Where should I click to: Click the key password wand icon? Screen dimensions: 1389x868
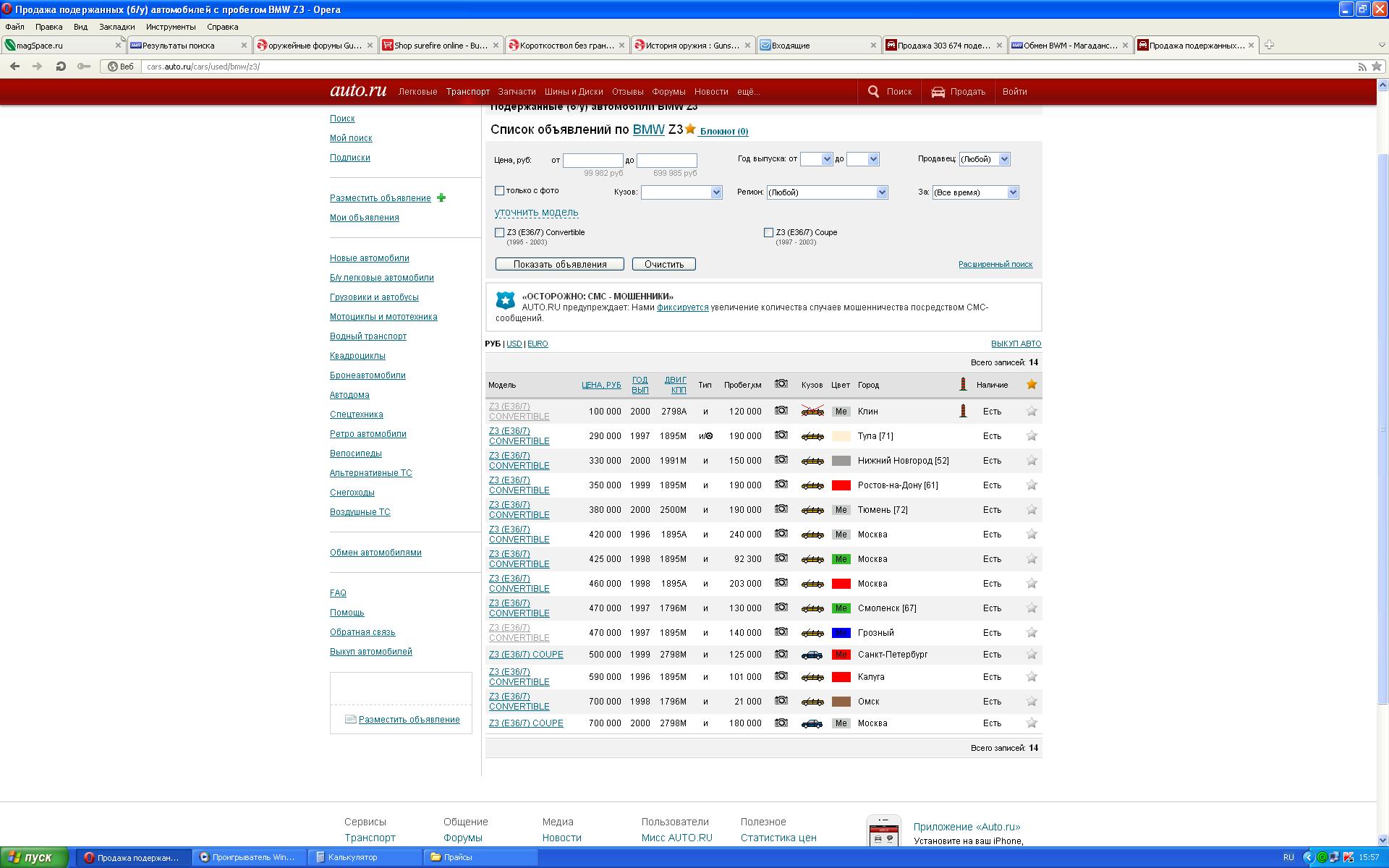click(x=84, y=67)
